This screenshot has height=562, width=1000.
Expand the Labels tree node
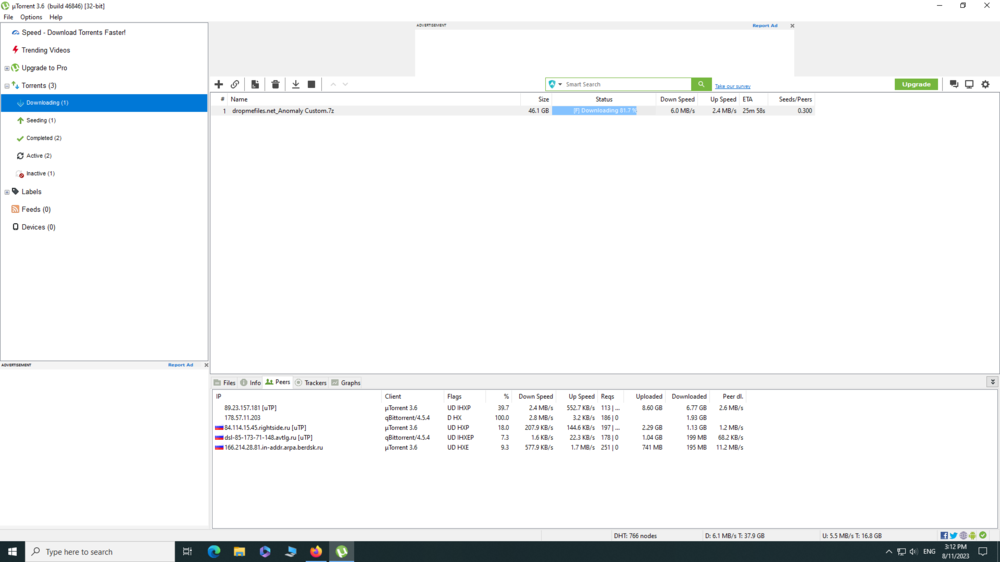pos(7,191)
